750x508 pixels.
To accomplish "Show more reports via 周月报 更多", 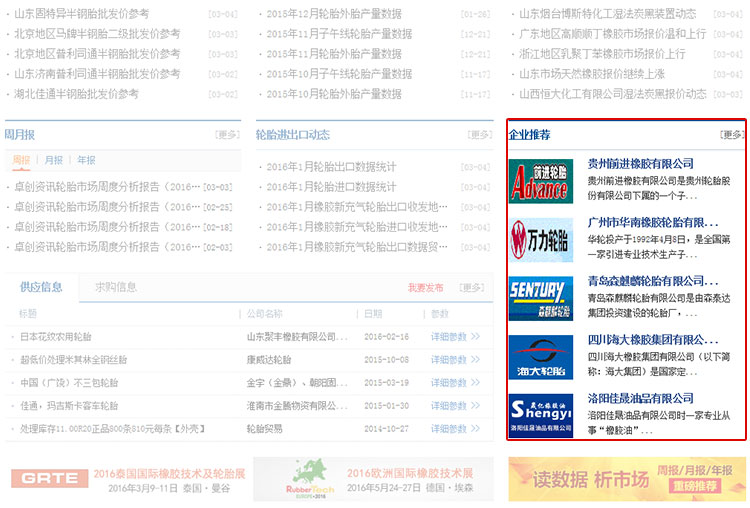I will pyautogui.click(x=227, y=135).
